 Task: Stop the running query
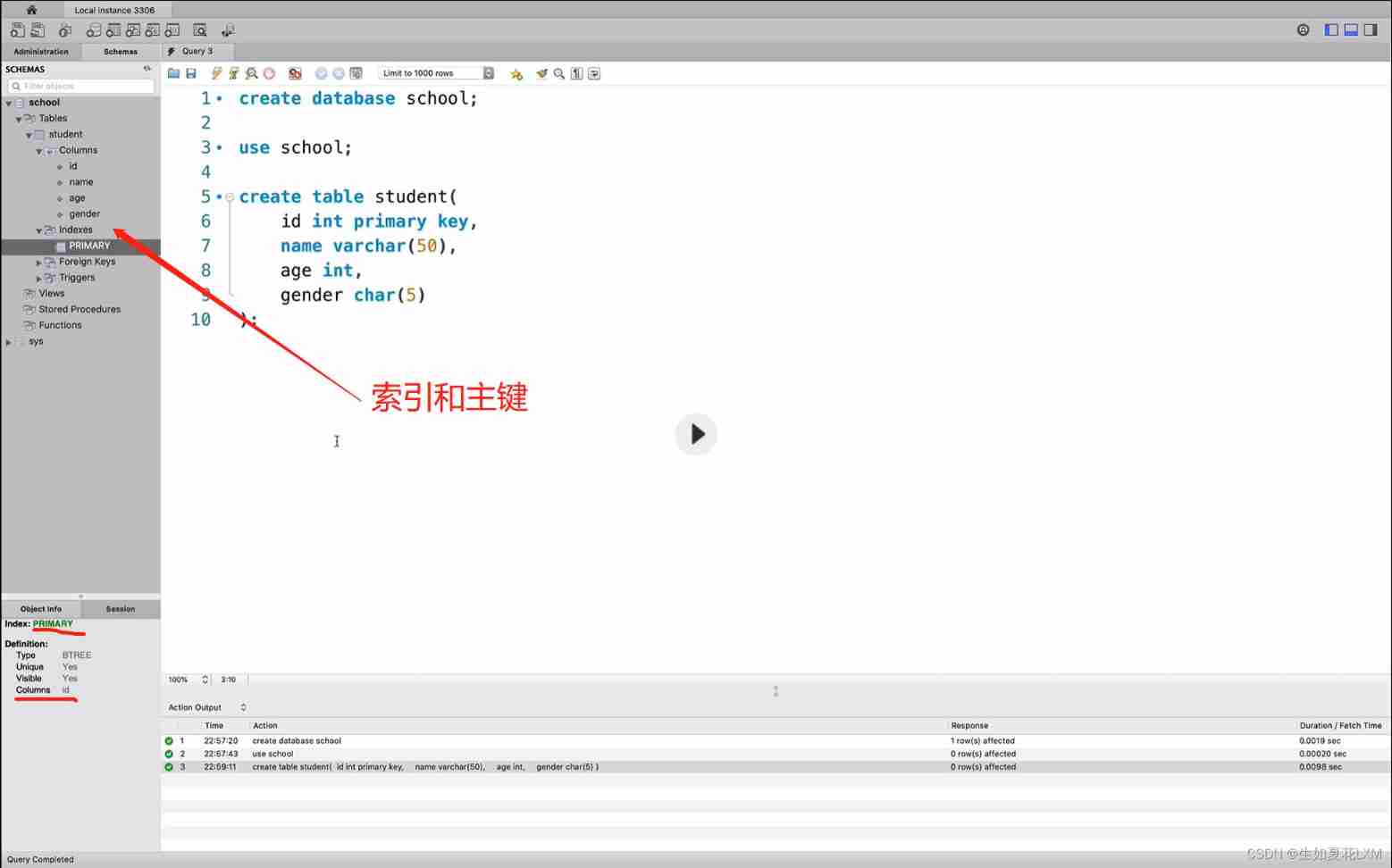pyautogui.click(x=269, y=73)
